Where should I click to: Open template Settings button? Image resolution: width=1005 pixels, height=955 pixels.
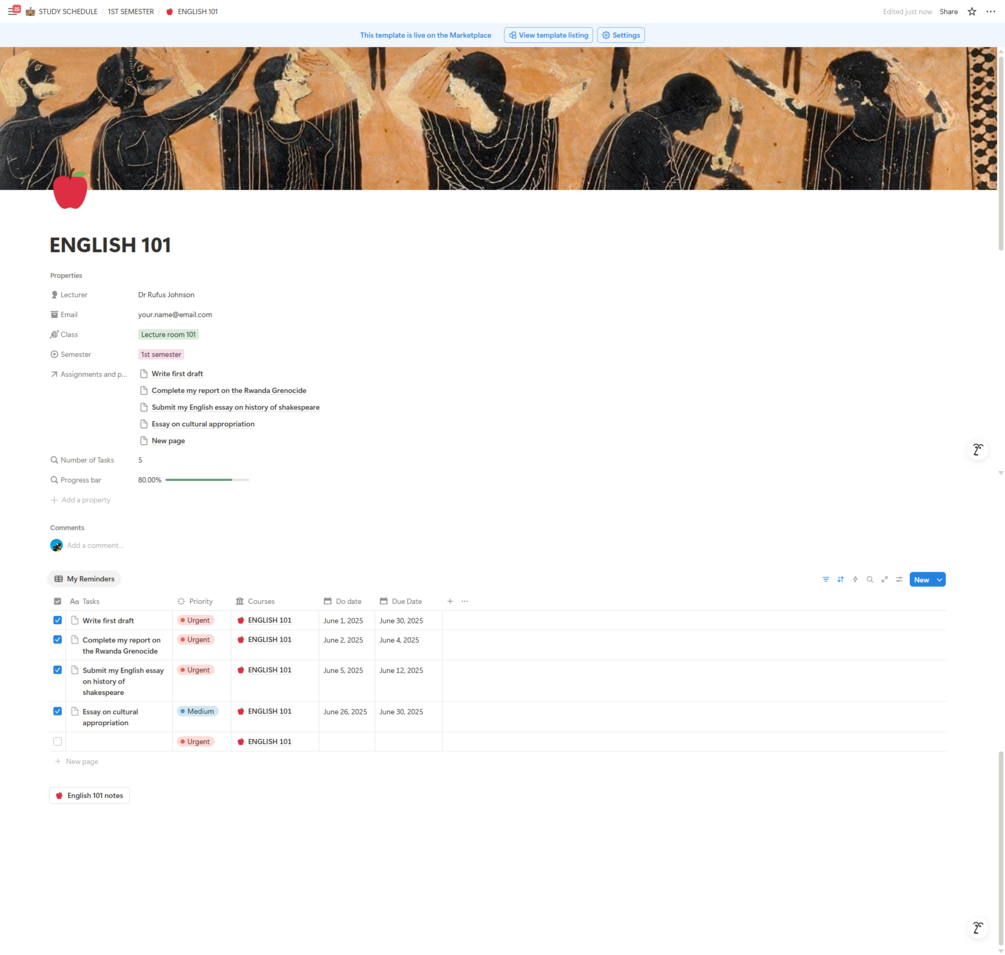coord(620,35)
